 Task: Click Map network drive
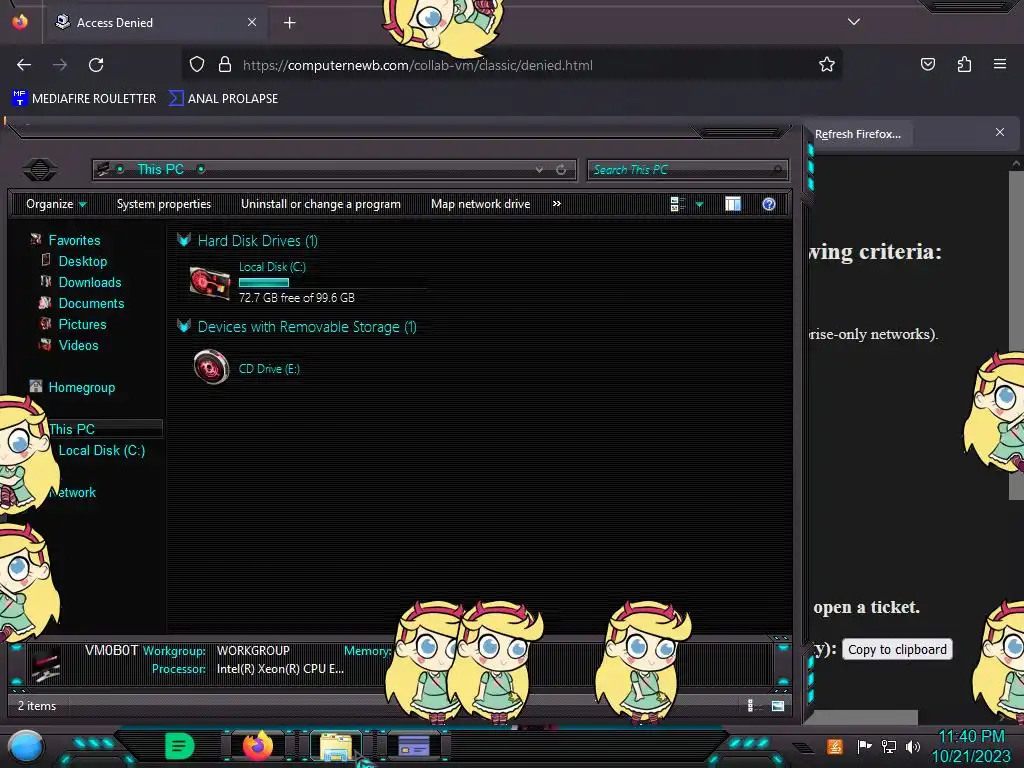pyautogui.click(x=481, y=204)
